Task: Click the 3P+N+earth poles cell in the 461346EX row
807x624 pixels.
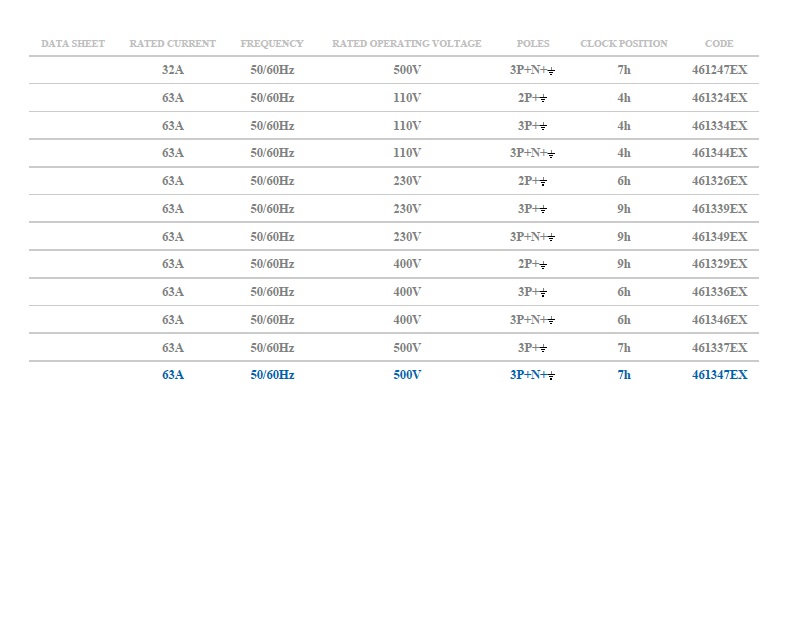Action: tap(532, 320)
